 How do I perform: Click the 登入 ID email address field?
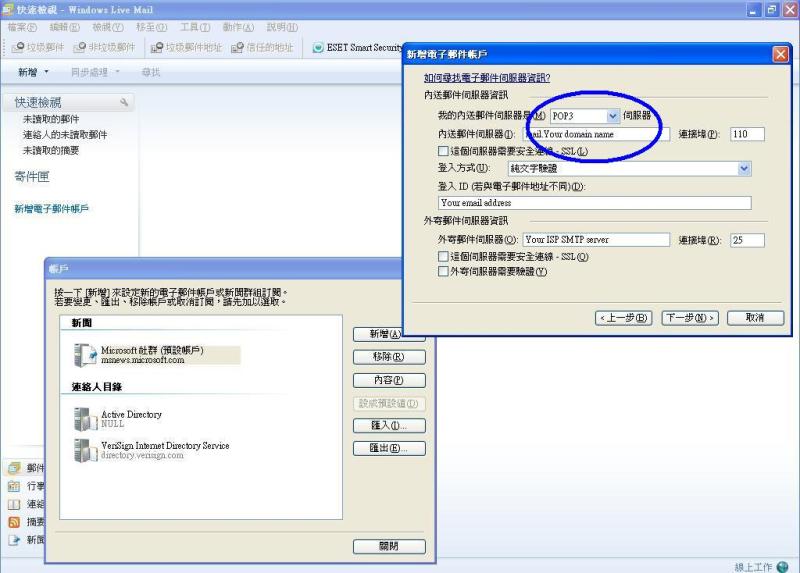(594, 203)
